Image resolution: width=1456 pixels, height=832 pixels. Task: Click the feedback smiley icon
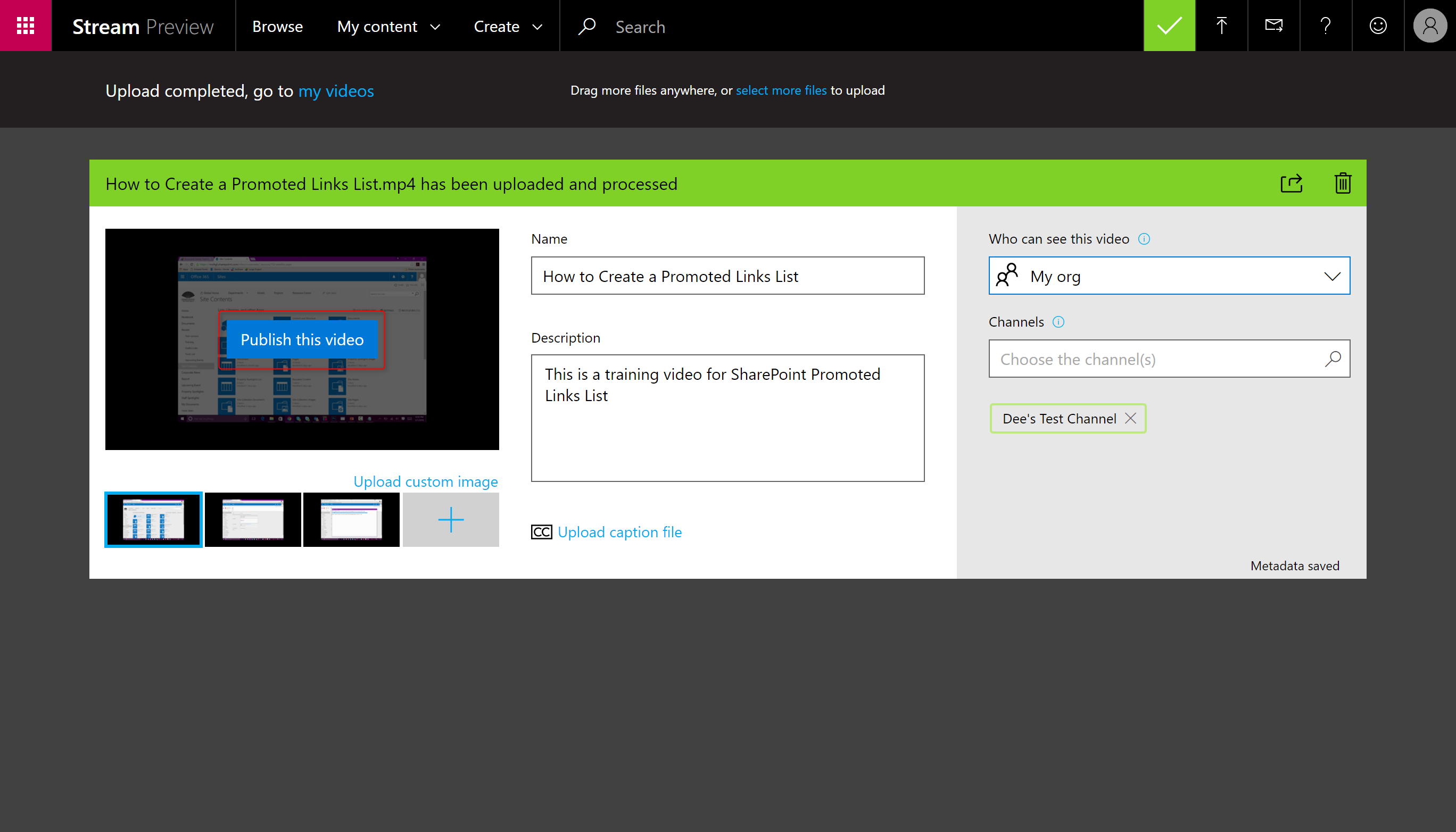click(1378, 26)
